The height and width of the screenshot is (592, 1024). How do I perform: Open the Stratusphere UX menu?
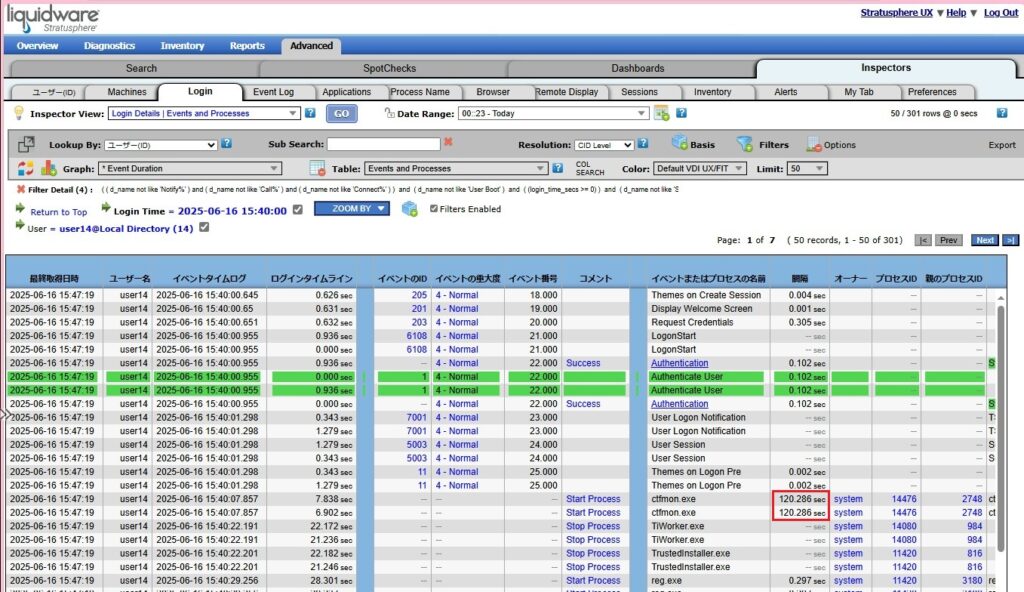click(896, 12)
